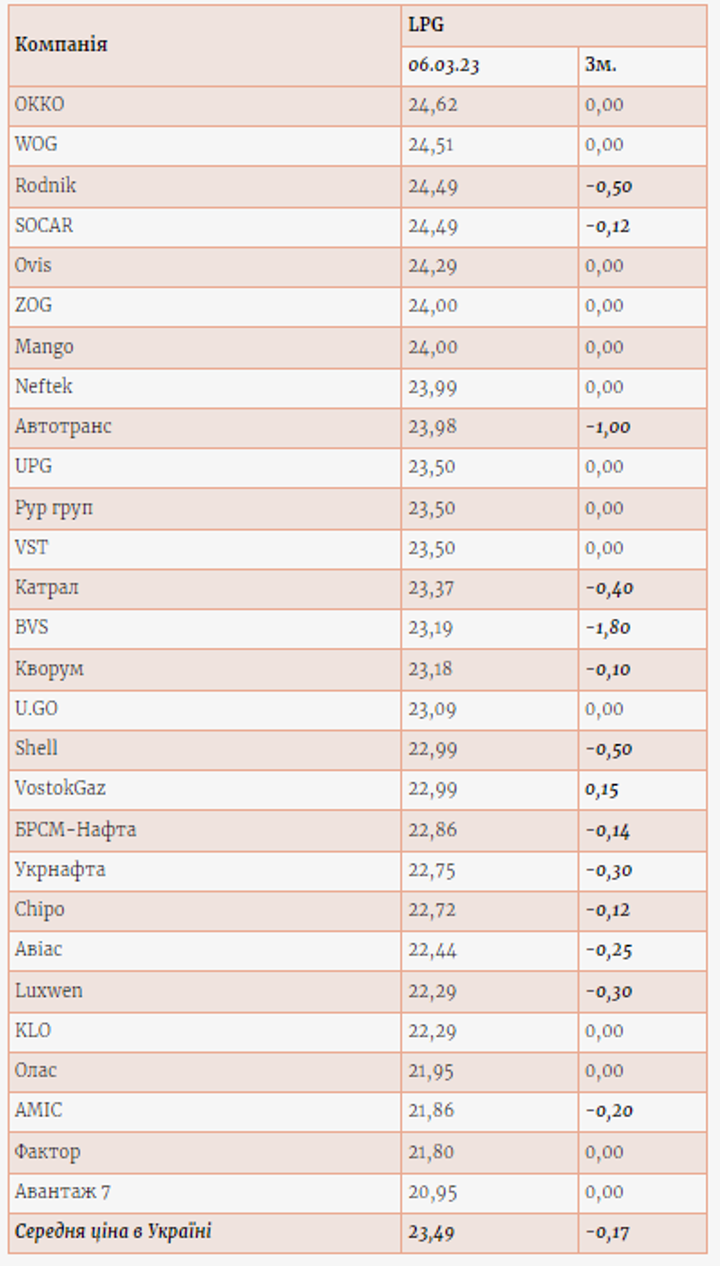Click the SOCAR change value -0,12
The image size is (720, 1266).
point(608,226)
